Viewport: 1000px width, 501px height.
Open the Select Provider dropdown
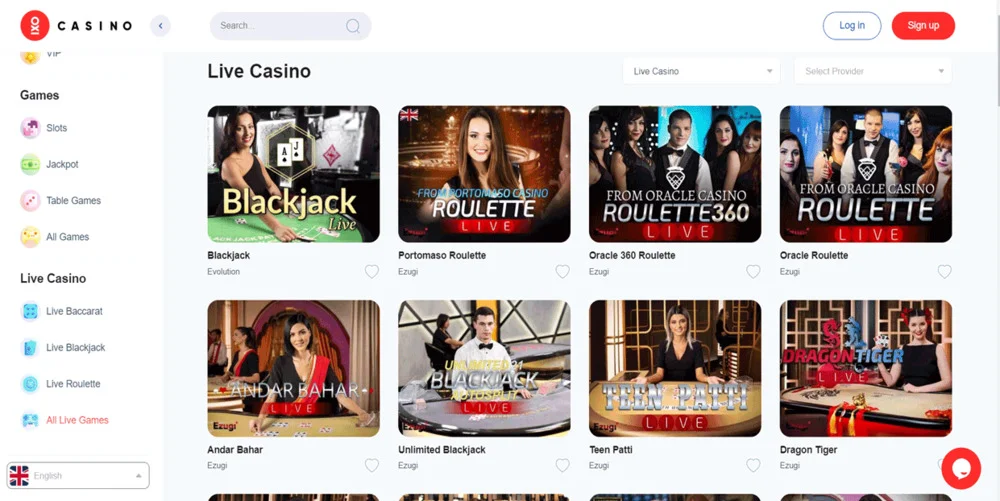pos(872,71)
